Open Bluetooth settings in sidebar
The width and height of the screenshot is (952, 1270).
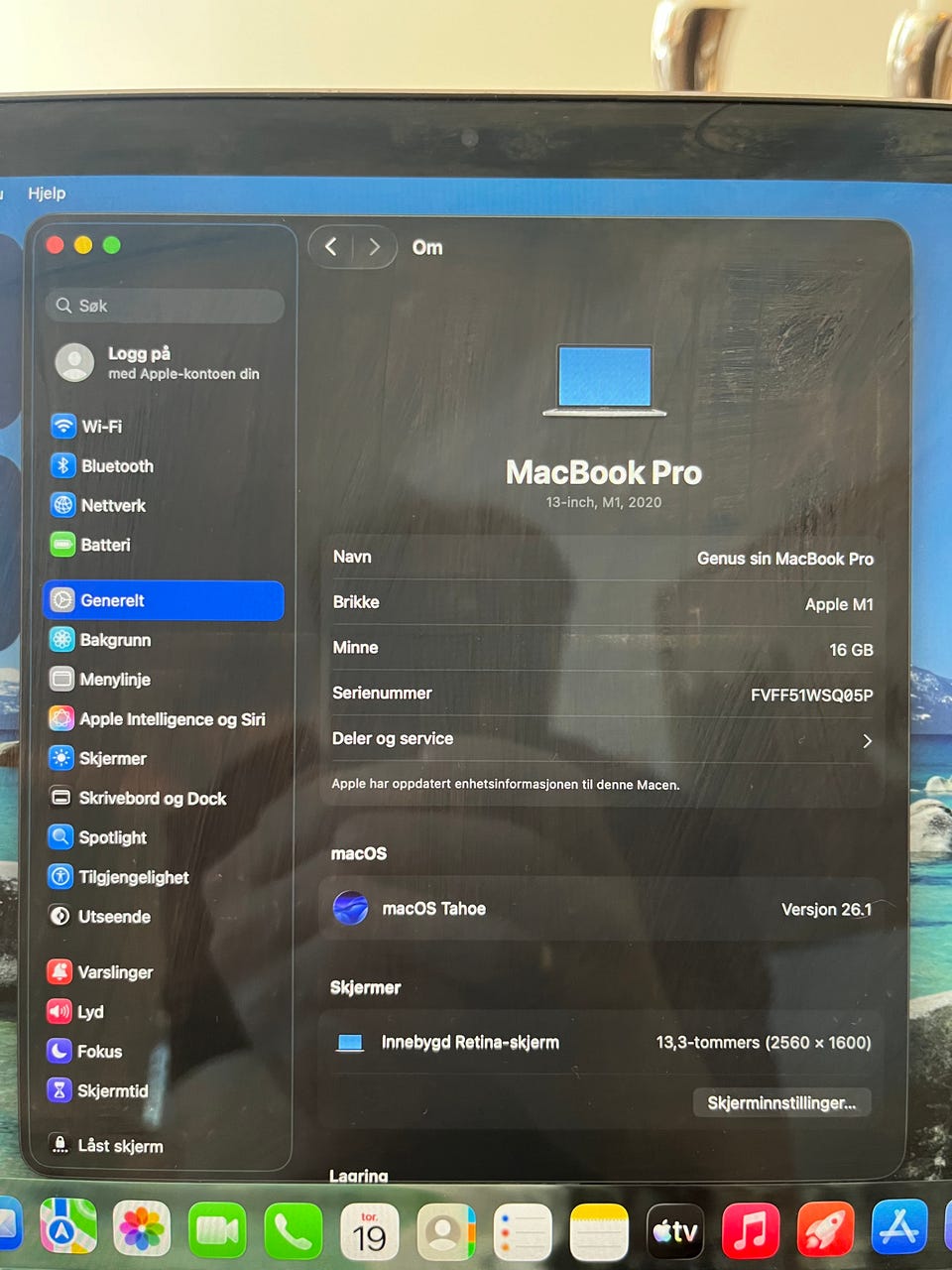tap(102, 465)
